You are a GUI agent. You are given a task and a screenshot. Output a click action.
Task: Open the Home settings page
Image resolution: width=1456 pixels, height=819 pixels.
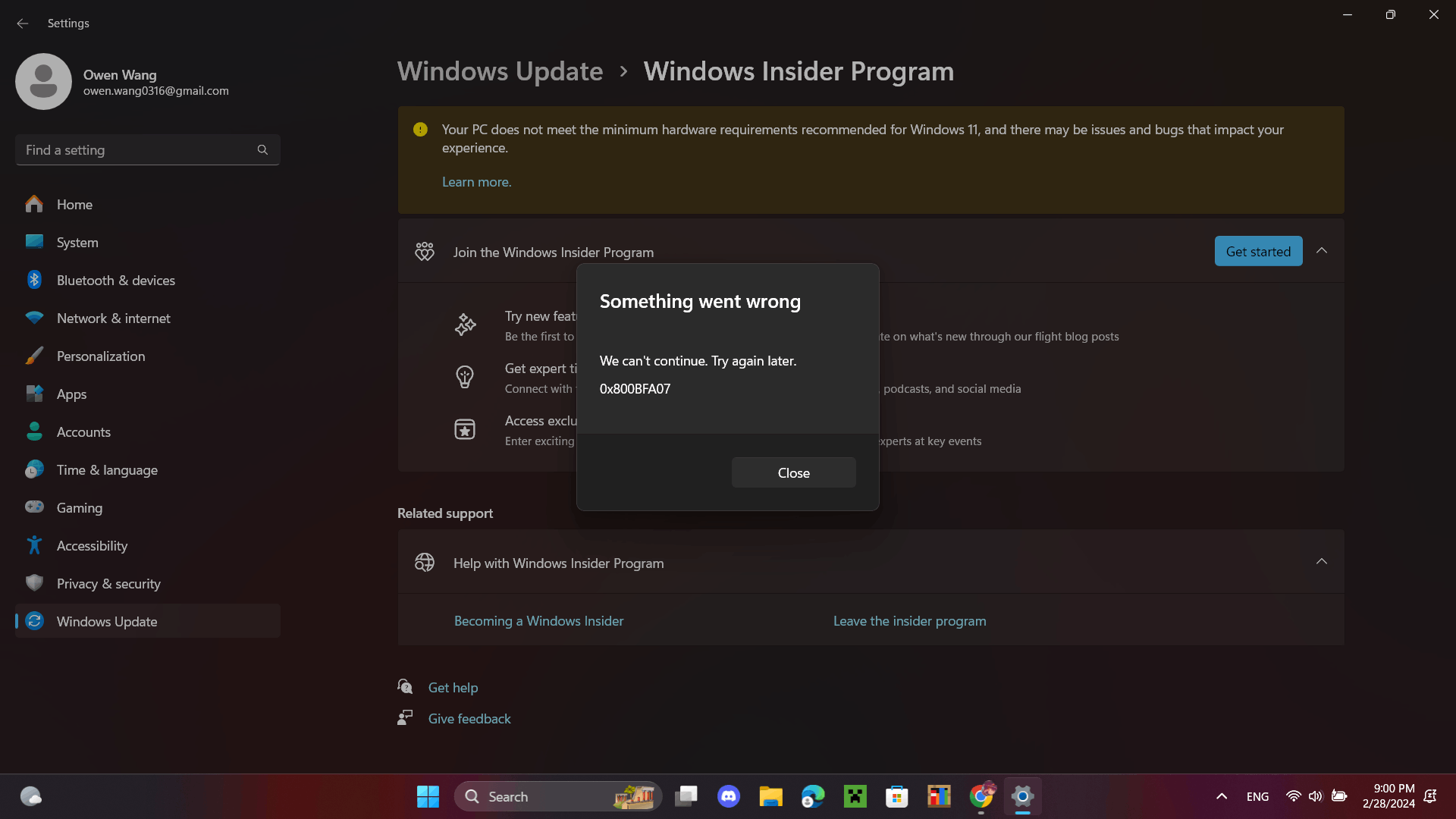(147, 205)
